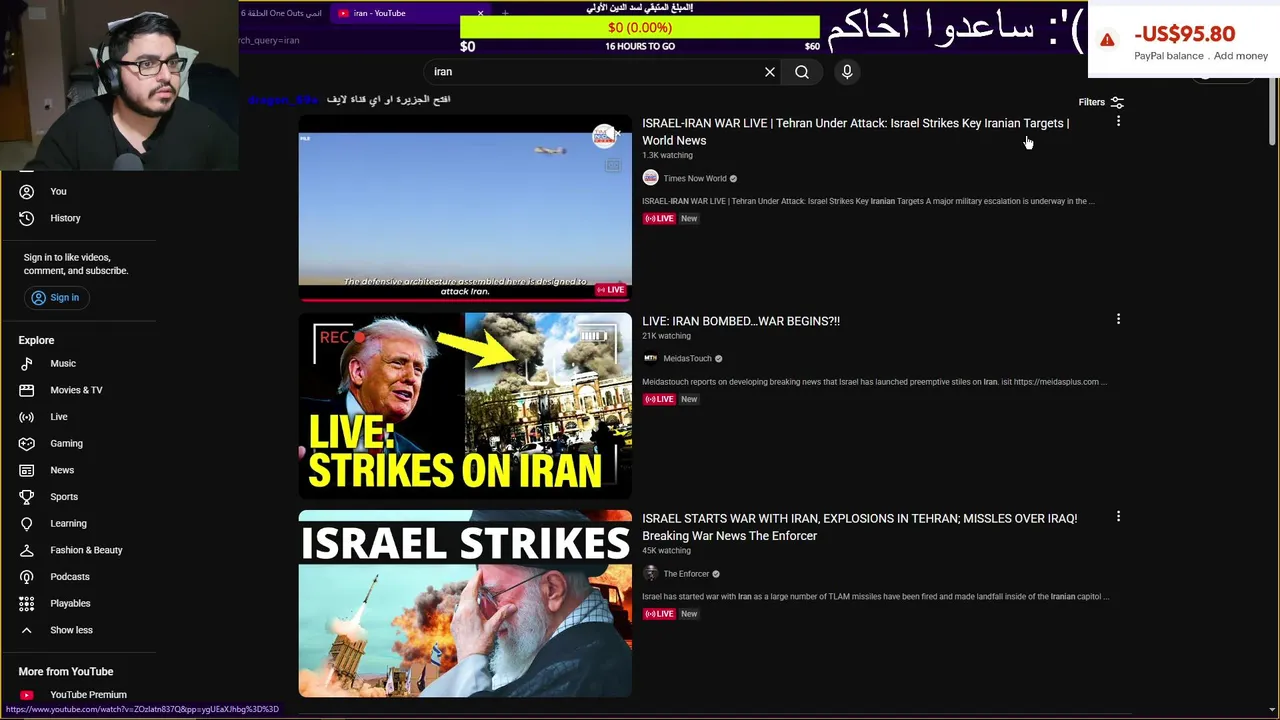Open search Filters
The height and width of the screenshot is (720, 1280).
pyautogui.click(x=1101, y=102)
